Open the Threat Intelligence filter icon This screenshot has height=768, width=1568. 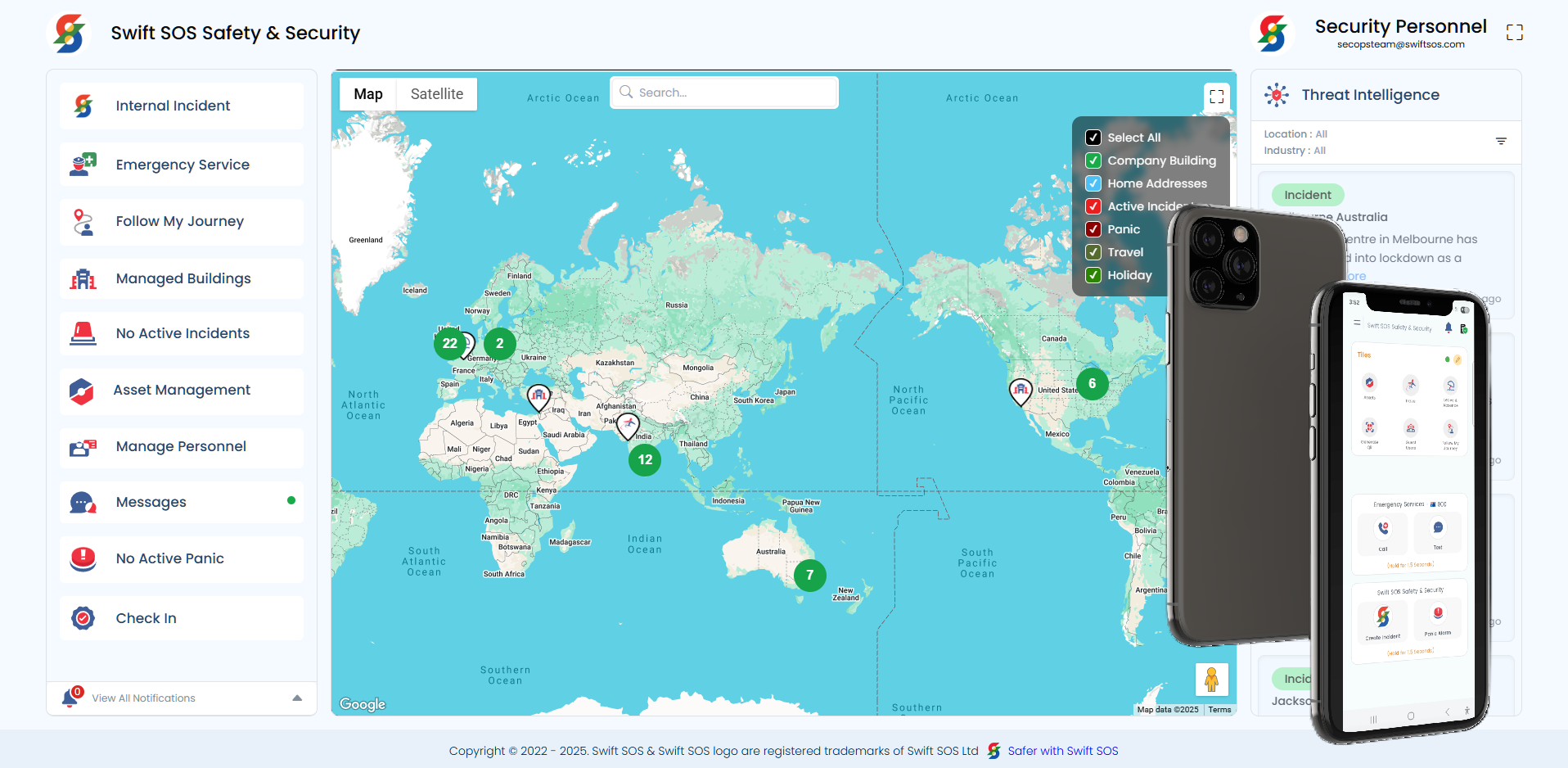click(1501, 142)
